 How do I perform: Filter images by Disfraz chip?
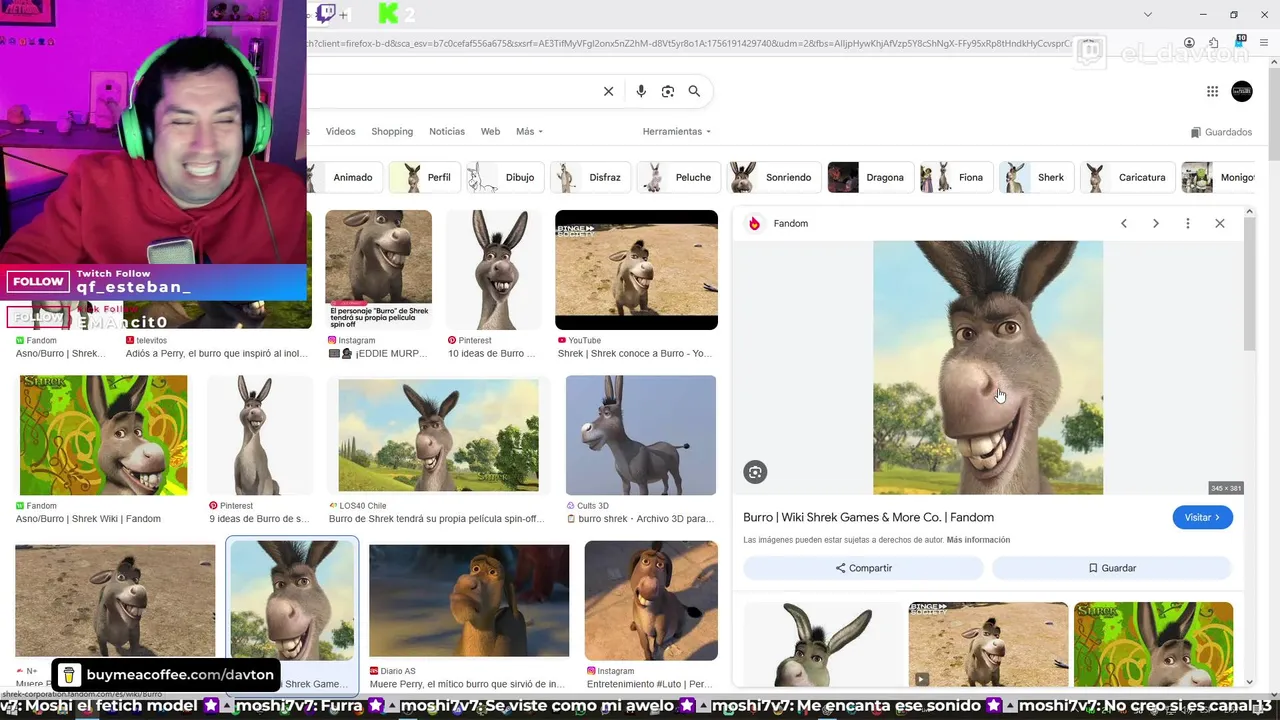click(x=592, y=177)
